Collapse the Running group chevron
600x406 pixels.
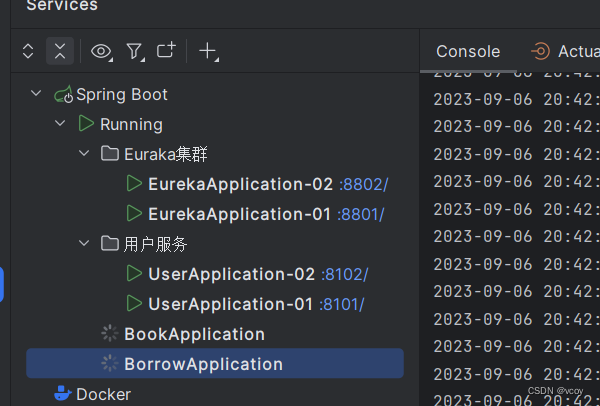(61, 124)
